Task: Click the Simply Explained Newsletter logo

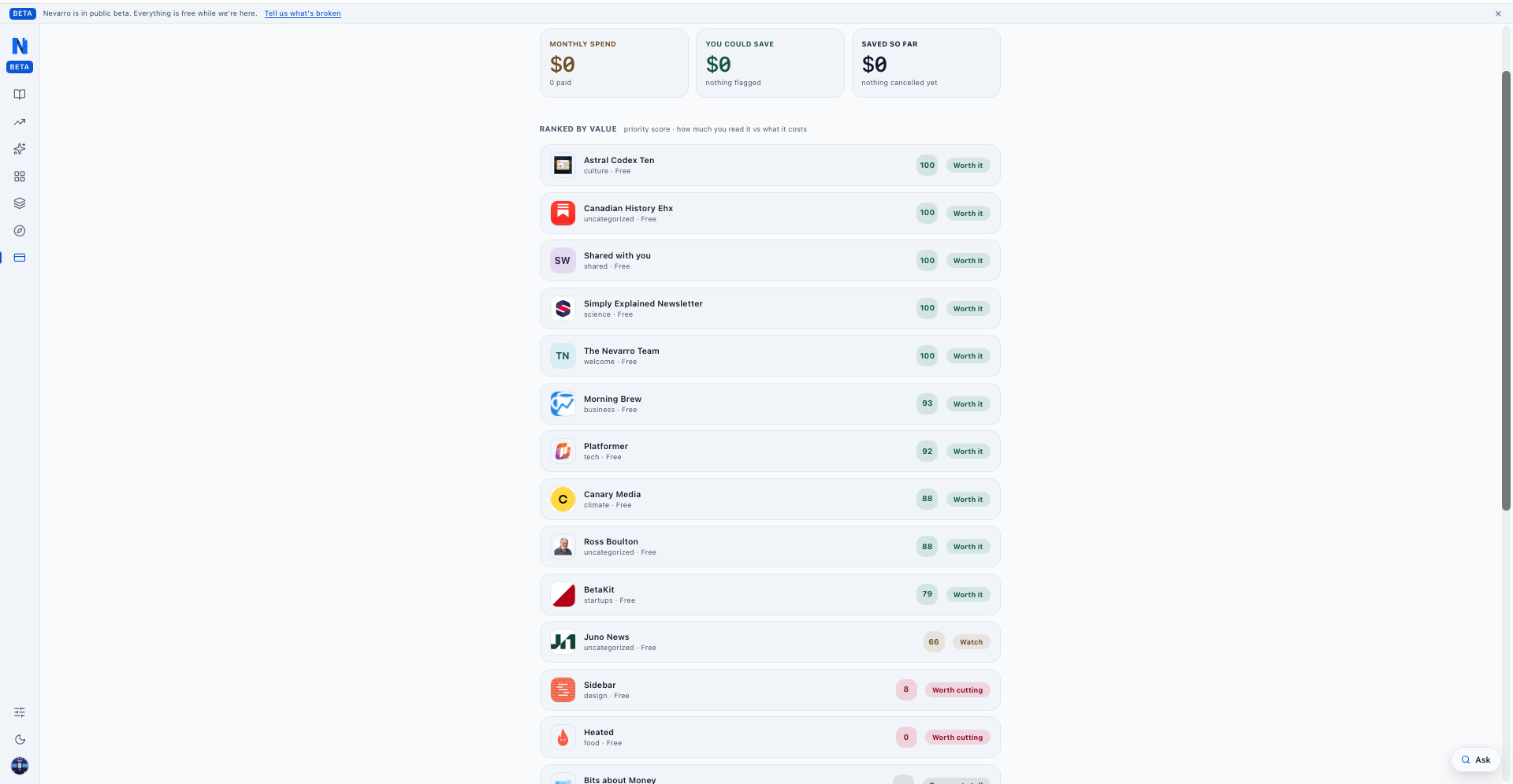Action: pyautogui.click(x=563, y=308)
